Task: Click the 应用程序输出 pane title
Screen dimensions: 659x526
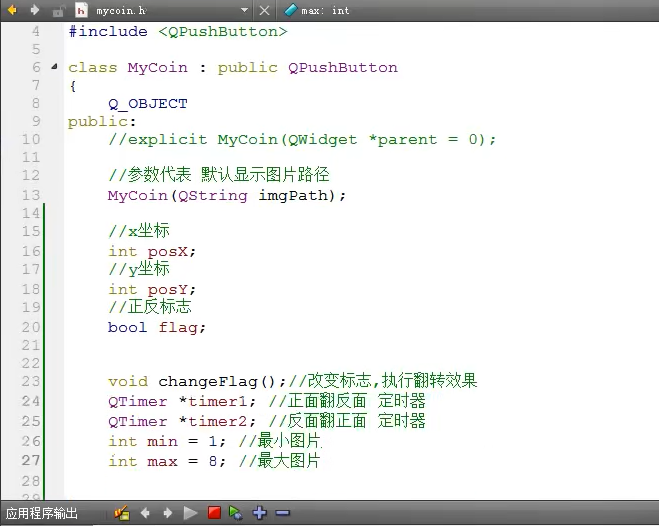Action: [42, 513]
